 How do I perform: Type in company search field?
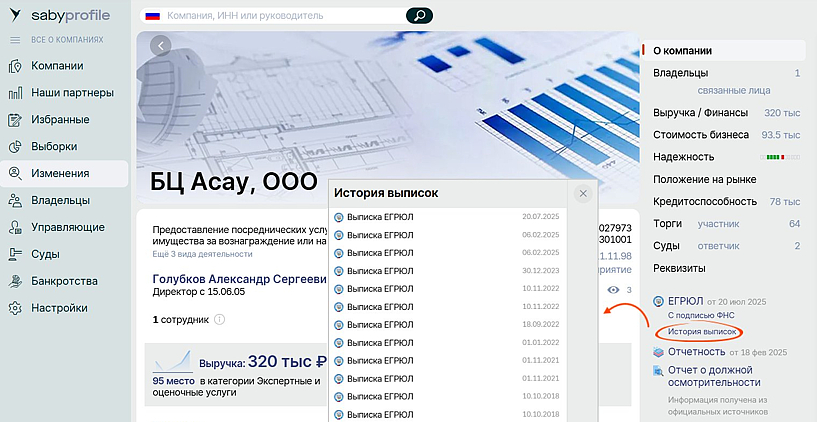280,16
